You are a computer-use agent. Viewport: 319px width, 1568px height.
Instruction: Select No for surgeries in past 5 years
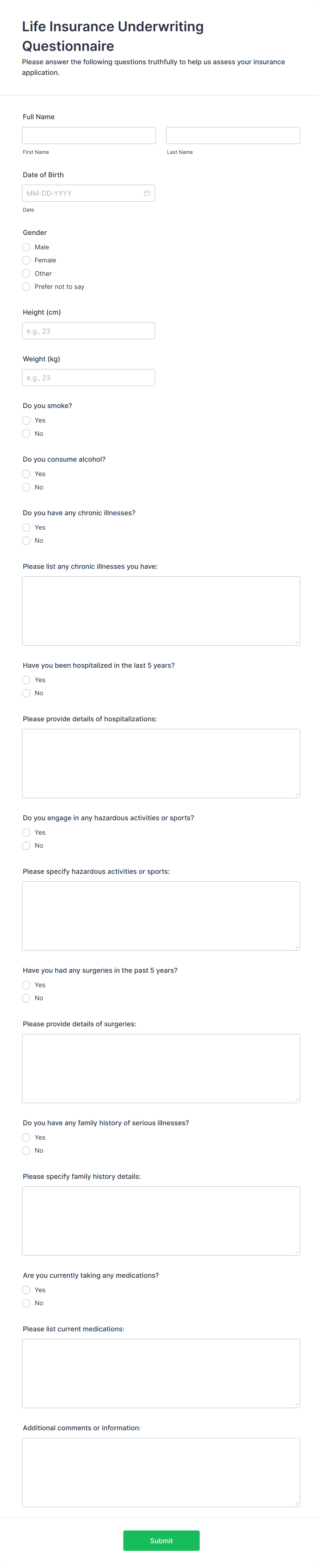pos(26,998)
